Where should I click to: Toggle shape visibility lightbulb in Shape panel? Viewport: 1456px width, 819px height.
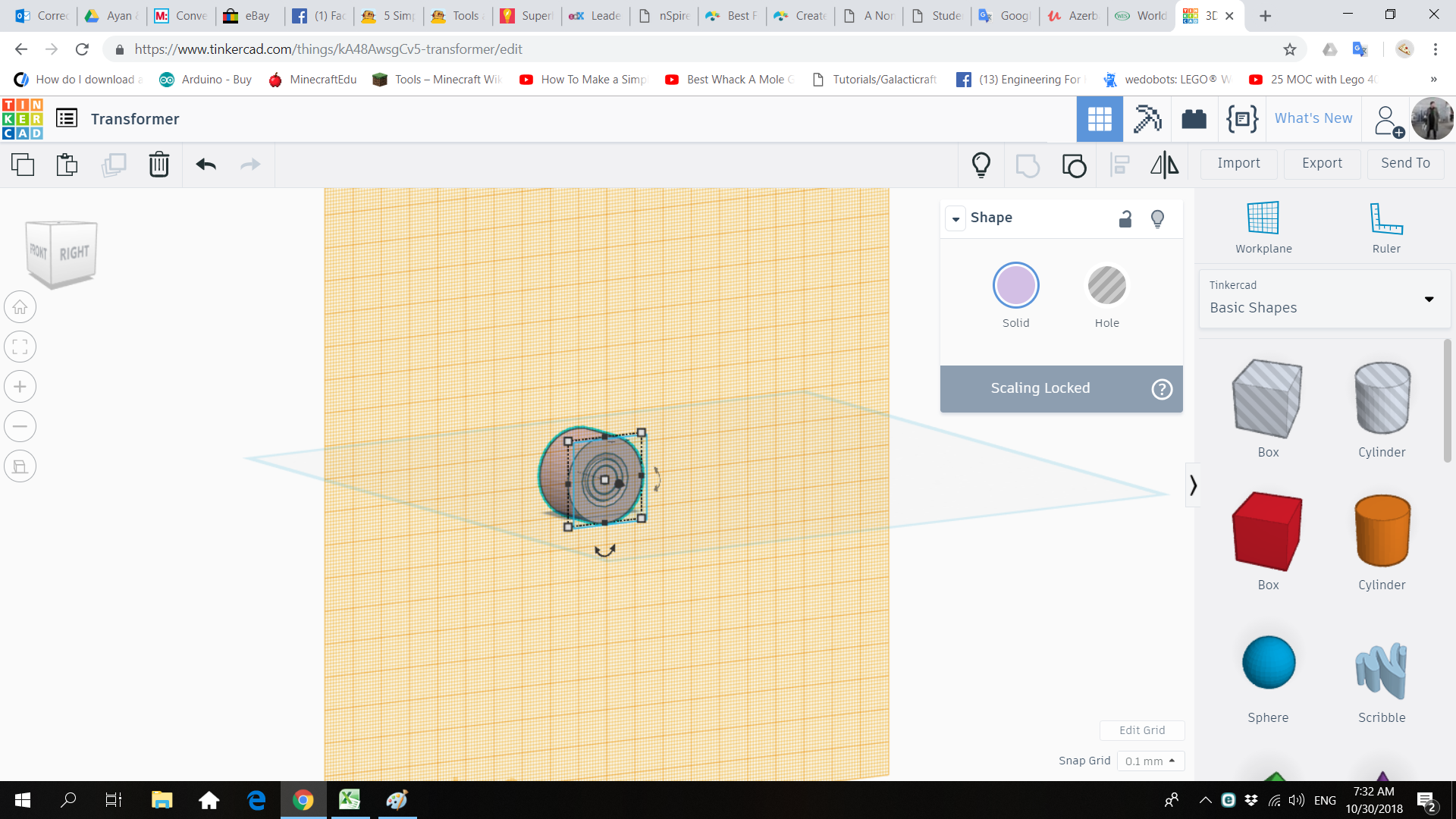coord(1157,219)
